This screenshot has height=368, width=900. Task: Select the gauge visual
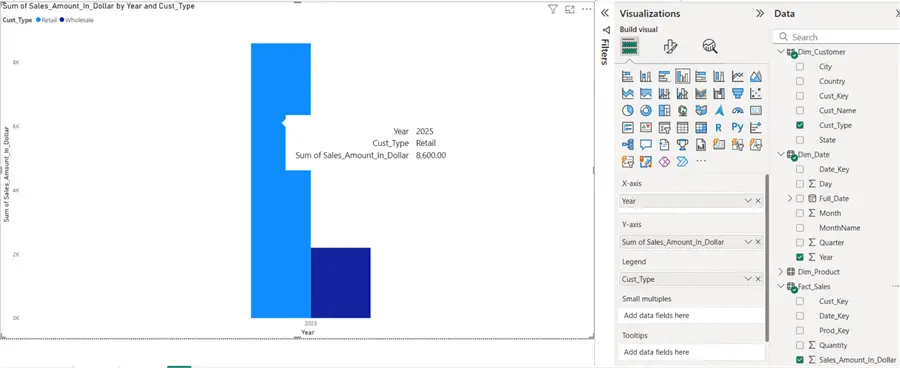pos(738,110)
